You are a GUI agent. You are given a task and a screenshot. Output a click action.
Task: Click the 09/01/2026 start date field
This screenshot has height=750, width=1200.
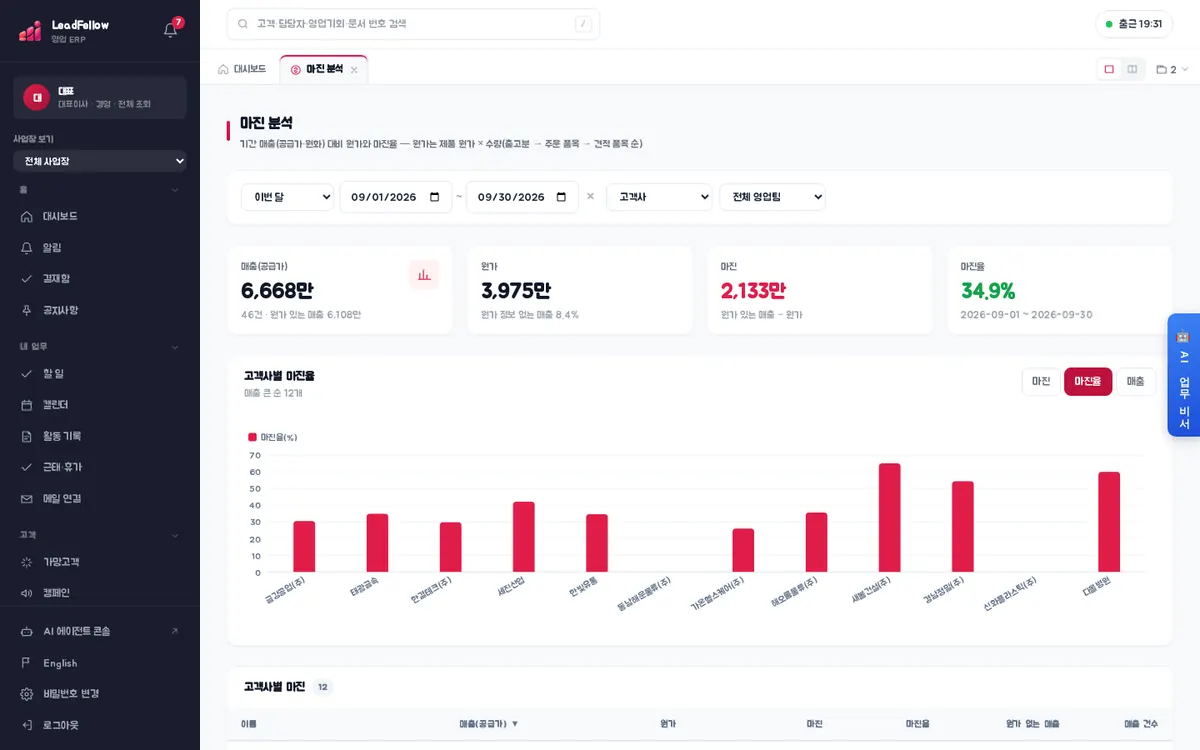(395, 197)
